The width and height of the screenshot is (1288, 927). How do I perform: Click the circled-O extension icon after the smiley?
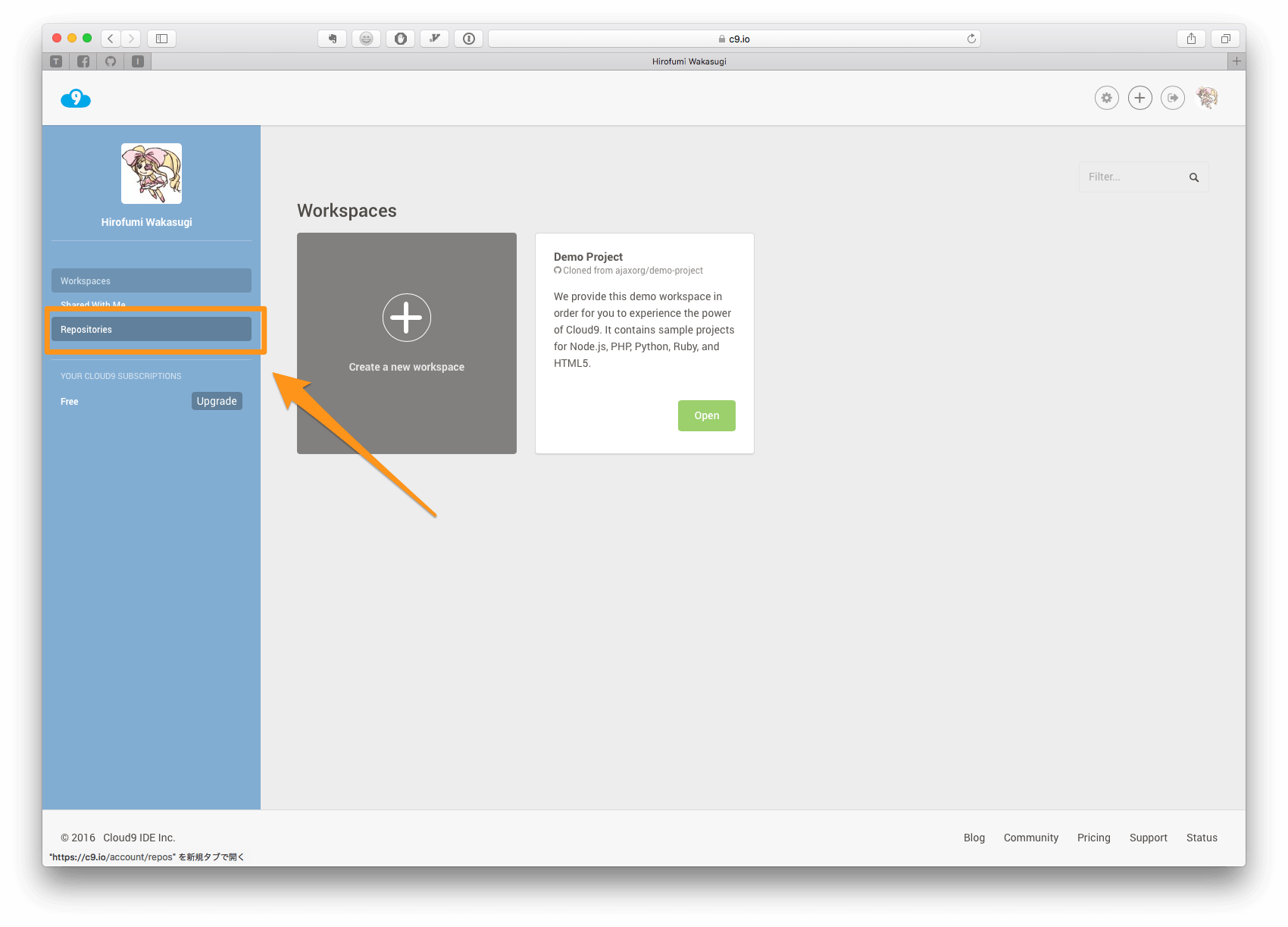click(401, 38)
